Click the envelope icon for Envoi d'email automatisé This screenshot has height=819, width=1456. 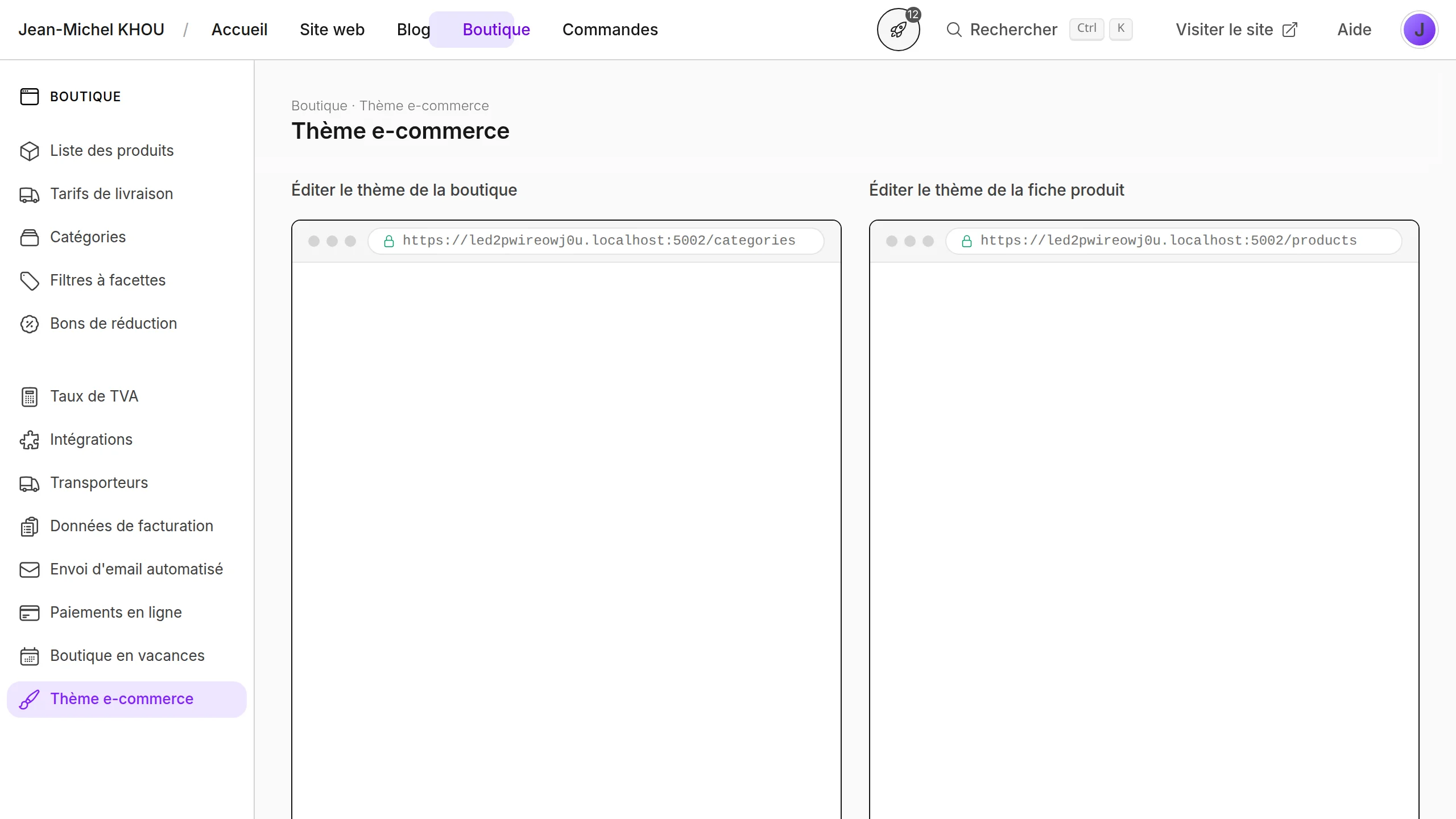pos(29,569)
